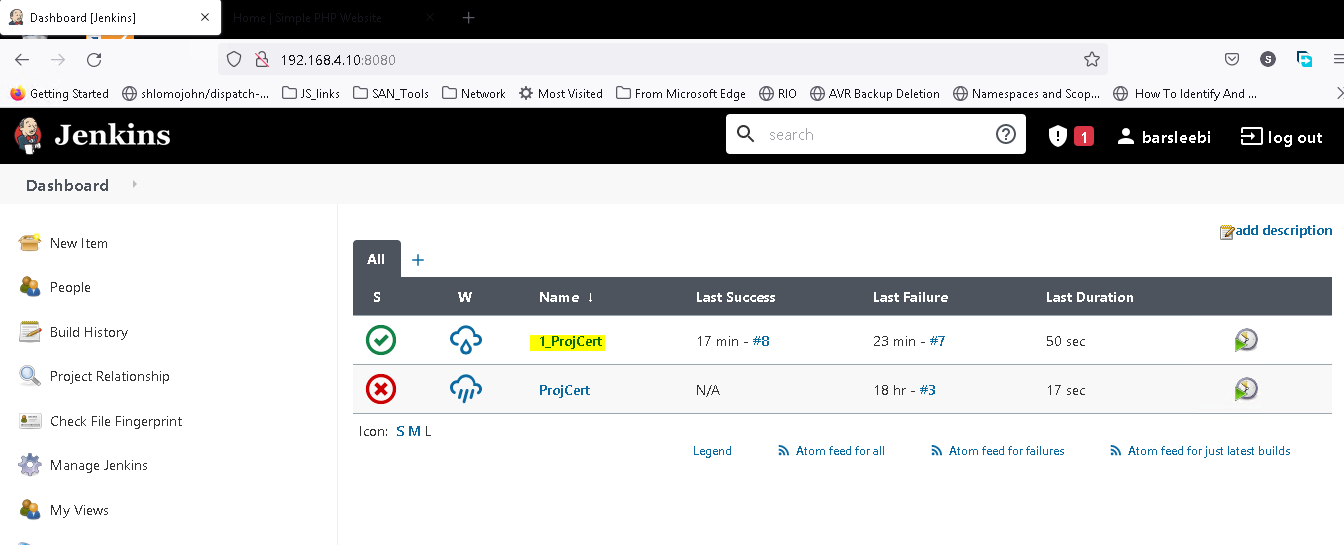Select the All view tab
Viewport: 1344px width, 545px height.
376,259
